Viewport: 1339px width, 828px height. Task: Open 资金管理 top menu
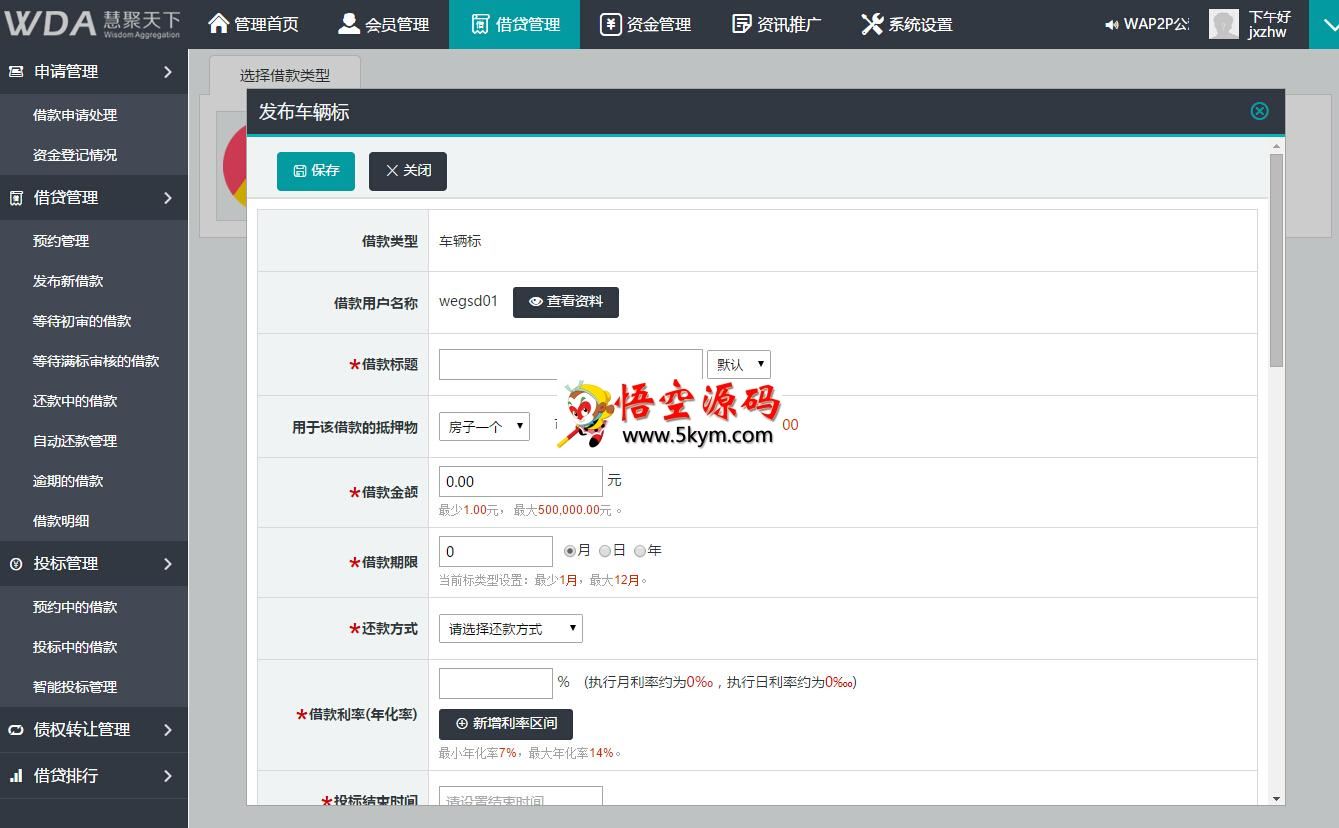pyautogui.click(x=646, y=24)
